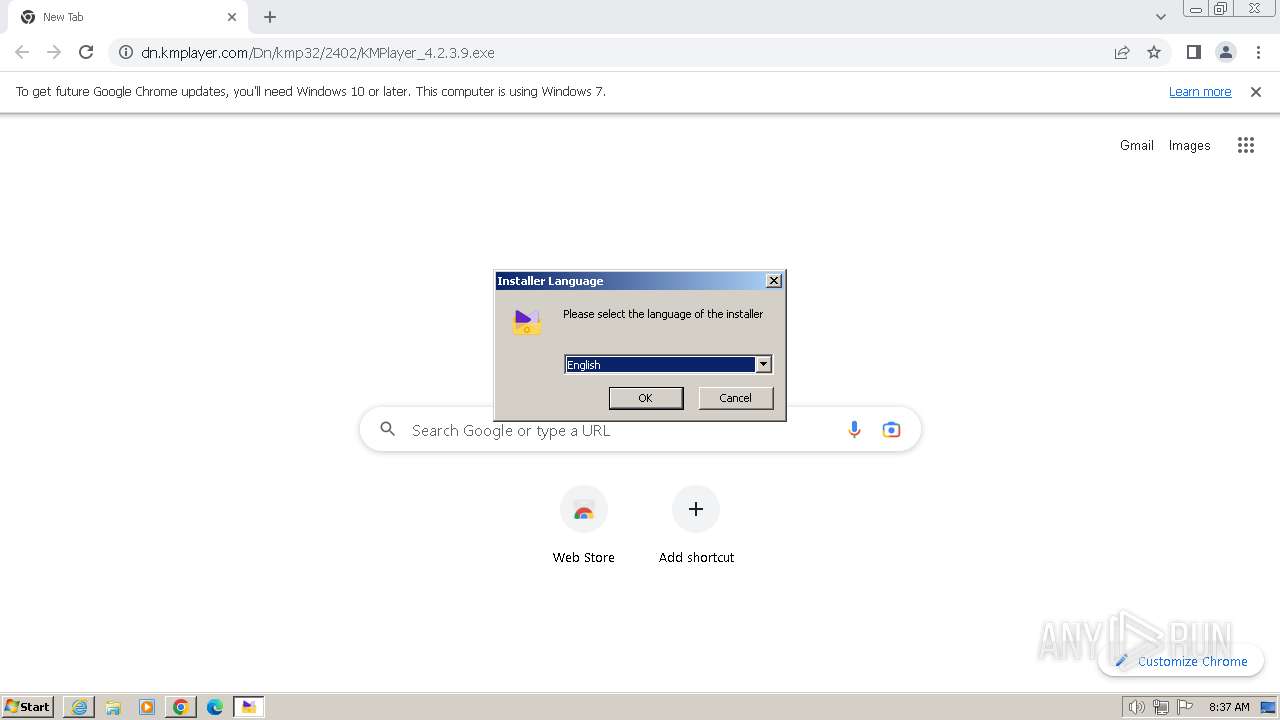This screenshot has height=720, width=1280.
Task: Open volume control in tray
Action: point(1136,707)
